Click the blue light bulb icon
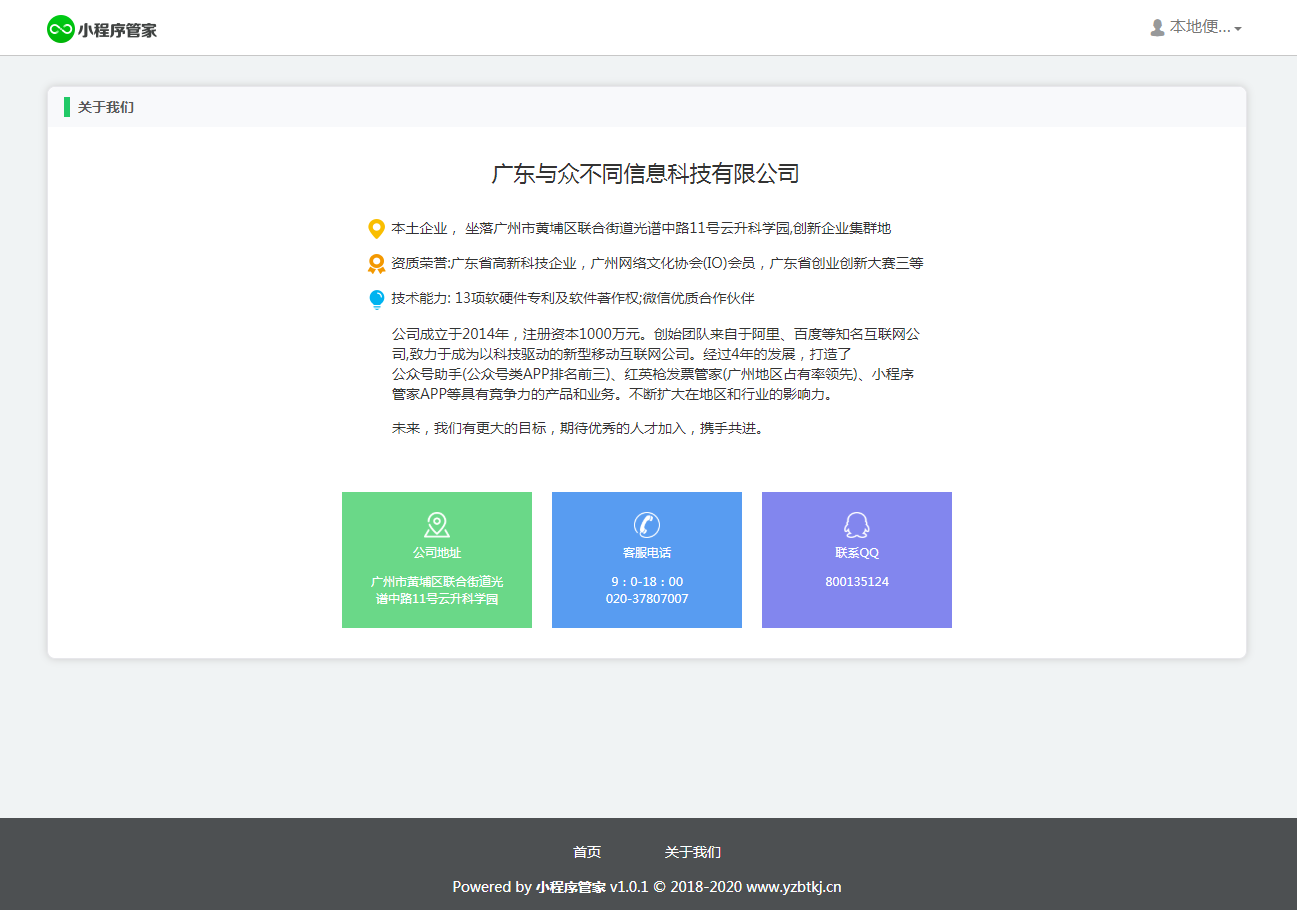The image size is (1297, 910). 376,299
